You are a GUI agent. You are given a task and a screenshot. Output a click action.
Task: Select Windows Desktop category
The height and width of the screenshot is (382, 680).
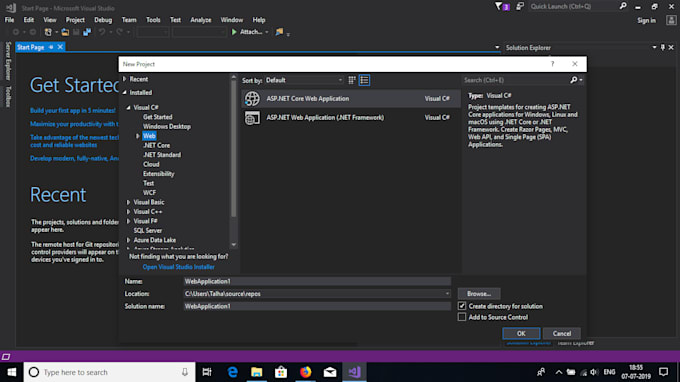pos(167,127)
